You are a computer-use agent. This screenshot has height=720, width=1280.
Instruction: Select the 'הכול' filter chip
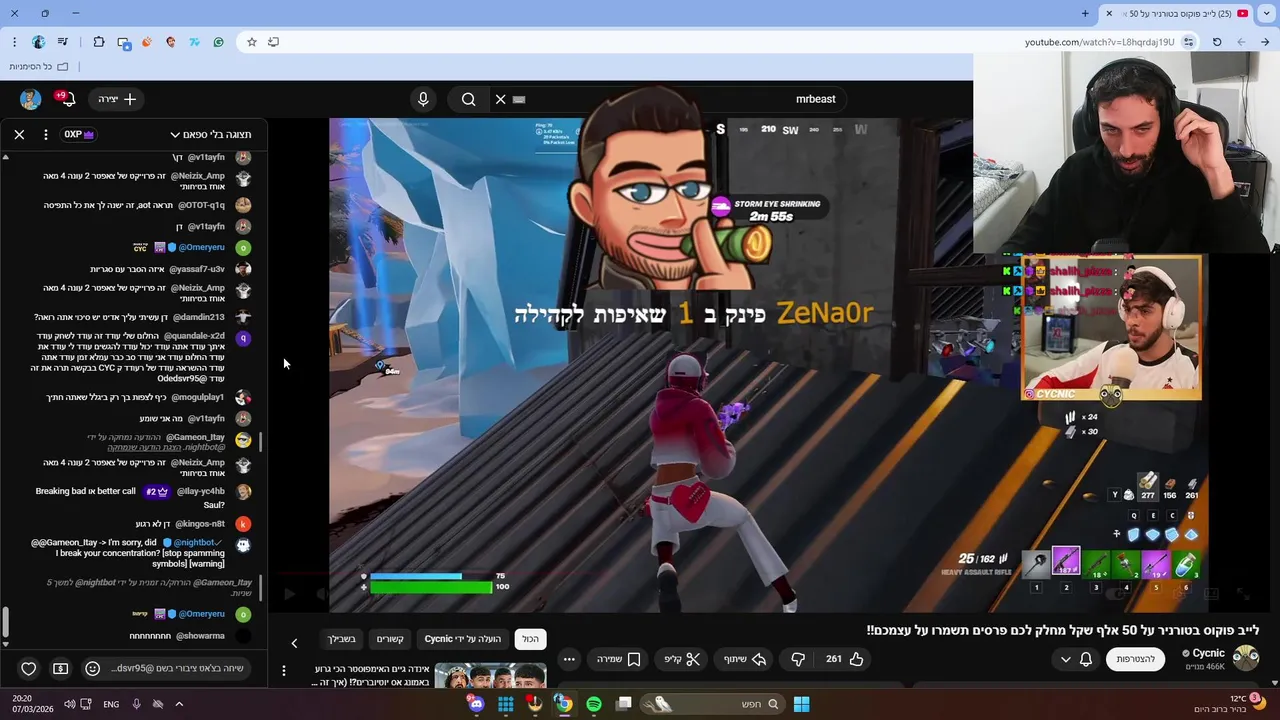coord(530,639)
